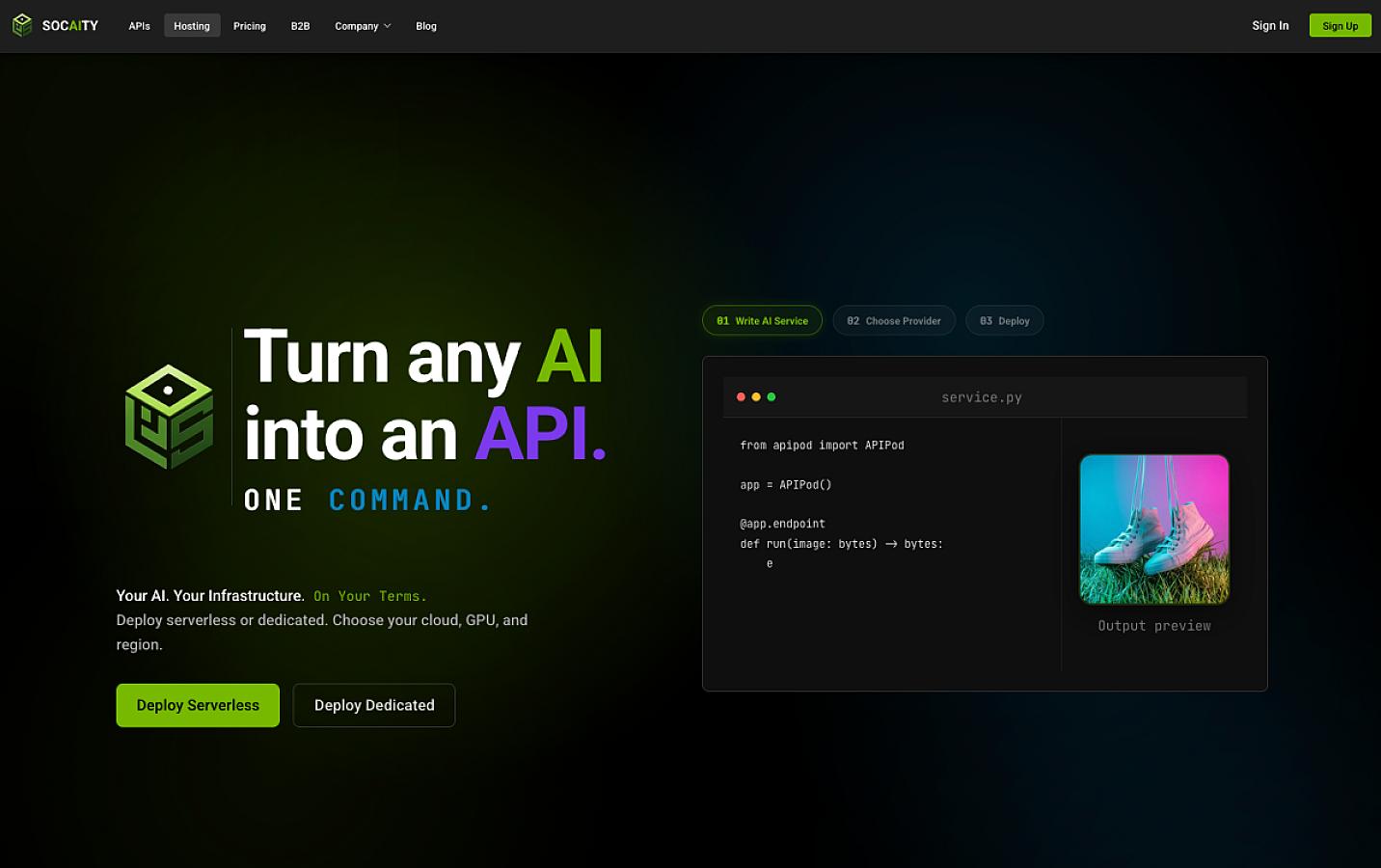Viewport: 1381px width, 868px height.
Task: Click the large cube logo in hero section
Action: 169,417
